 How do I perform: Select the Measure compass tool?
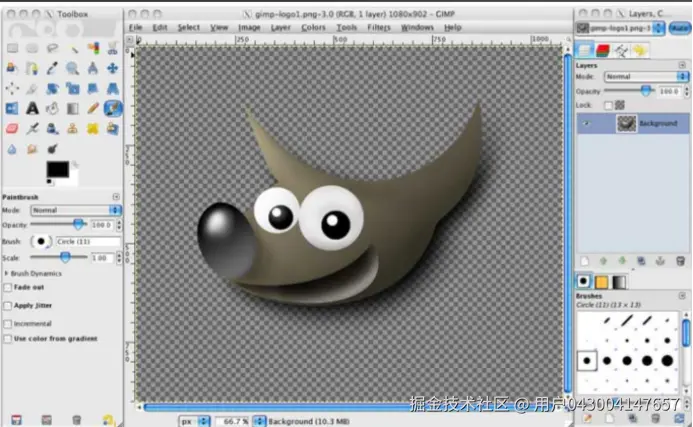tap(93, 68)
